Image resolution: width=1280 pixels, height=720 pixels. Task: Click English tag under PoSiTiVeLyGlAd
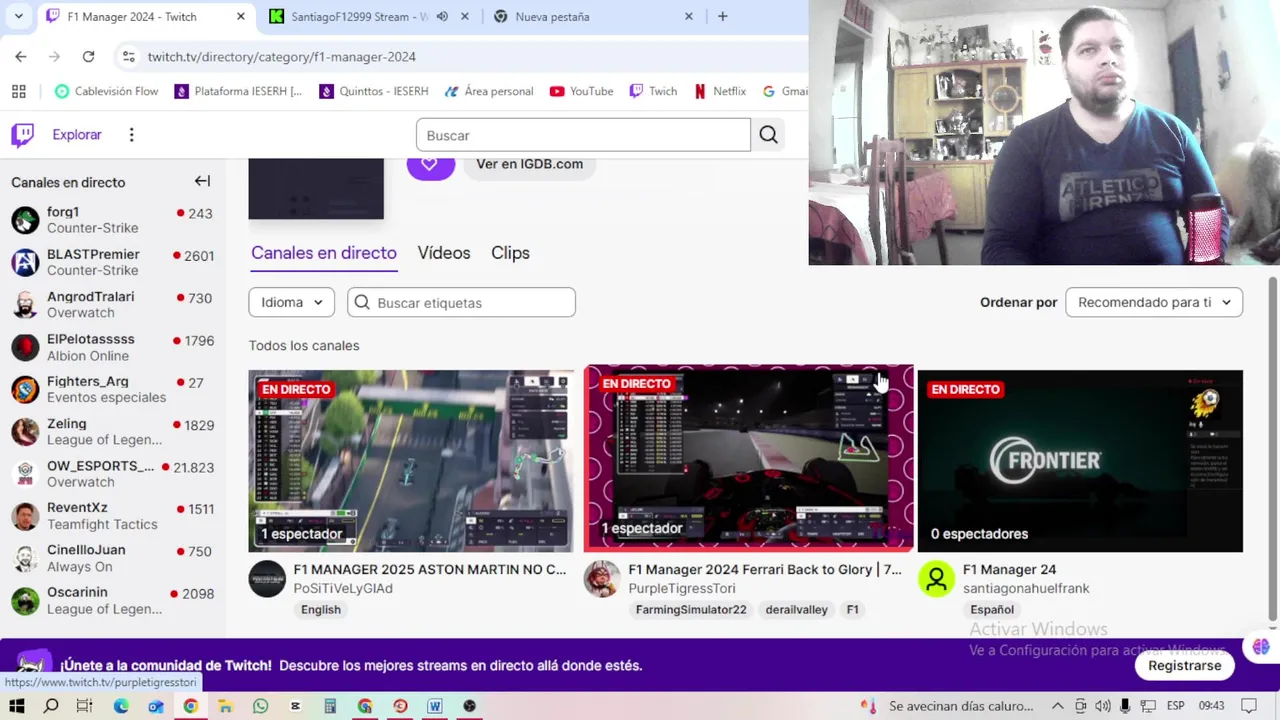coord(321,609)
